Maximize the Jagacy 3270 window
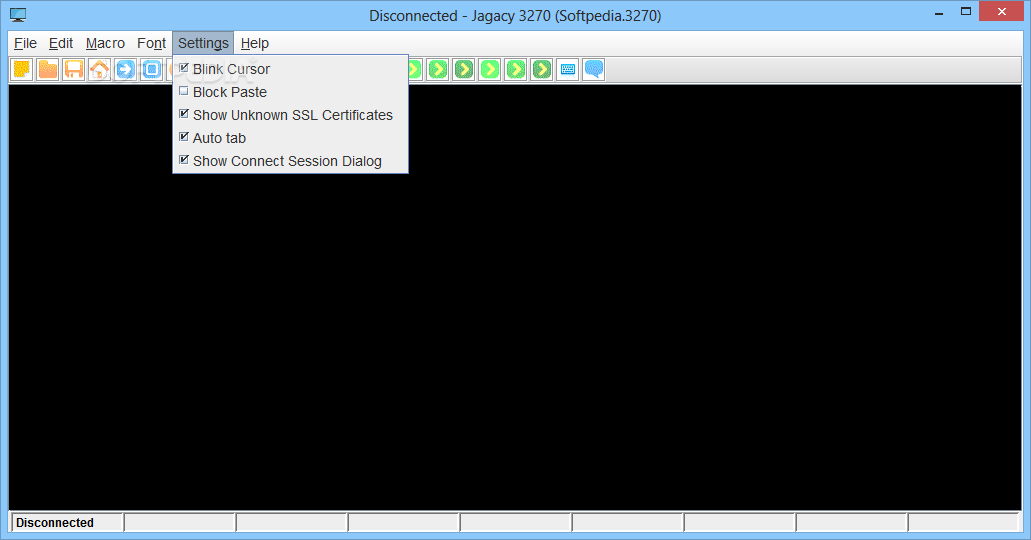Viewport: 1031px width, 540px height. tap(966, 12)
